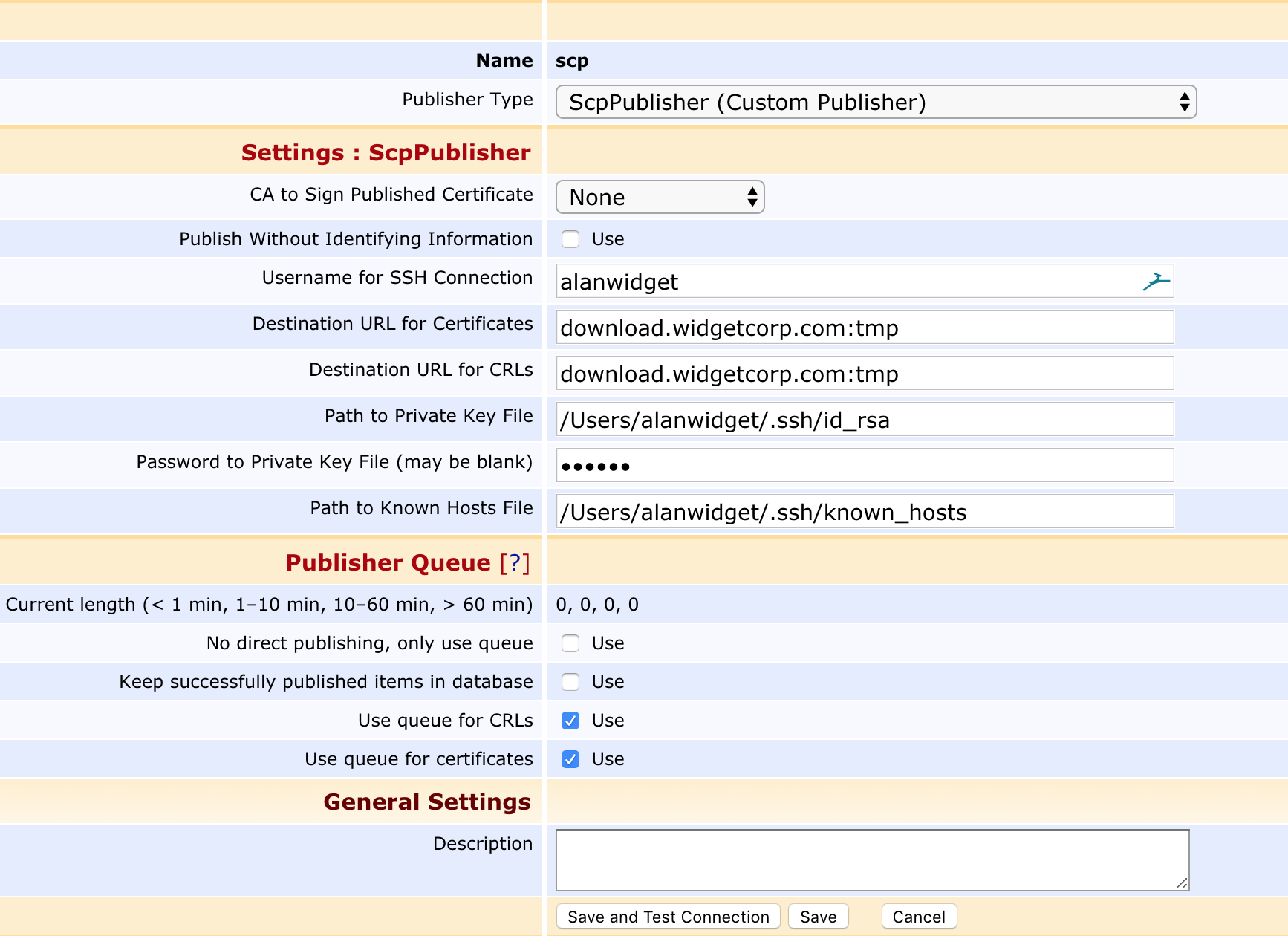The width and height of the screenshot is (1288, 936).
Task: Open the Publisher Type dropdown
Action: pyautogui.click(x=876, y=103)
